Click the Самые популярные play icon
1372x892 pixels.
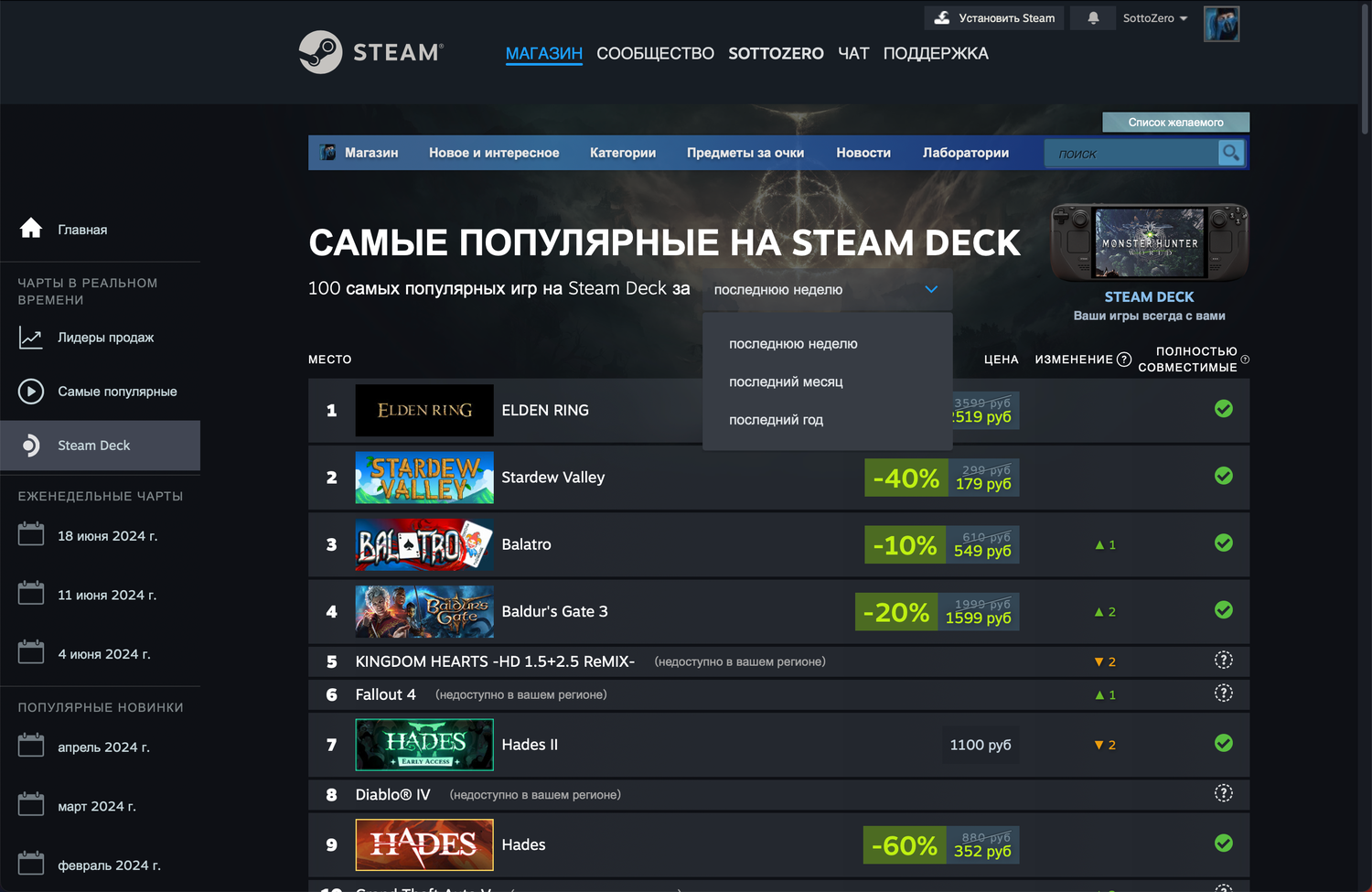coord(31,392)
